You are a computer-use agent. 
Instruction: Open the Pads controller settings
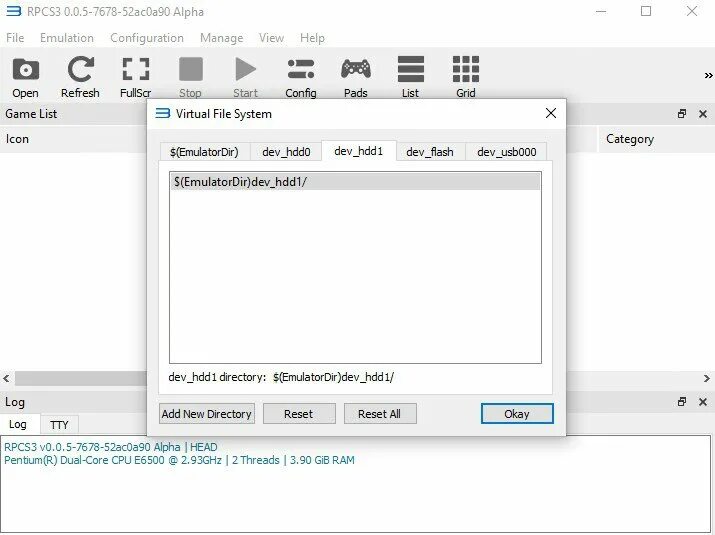click(356, 78)
